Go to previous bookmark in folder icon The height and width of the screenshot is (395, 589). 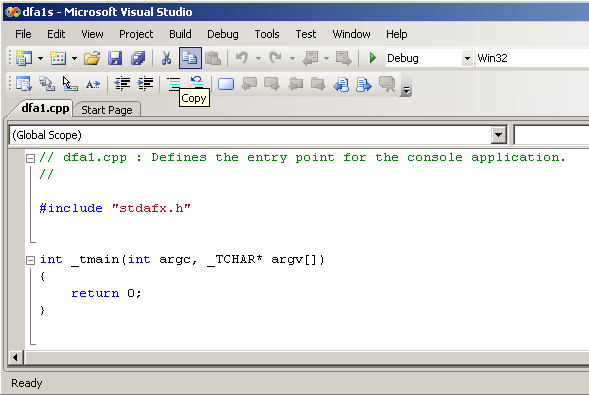296,84
